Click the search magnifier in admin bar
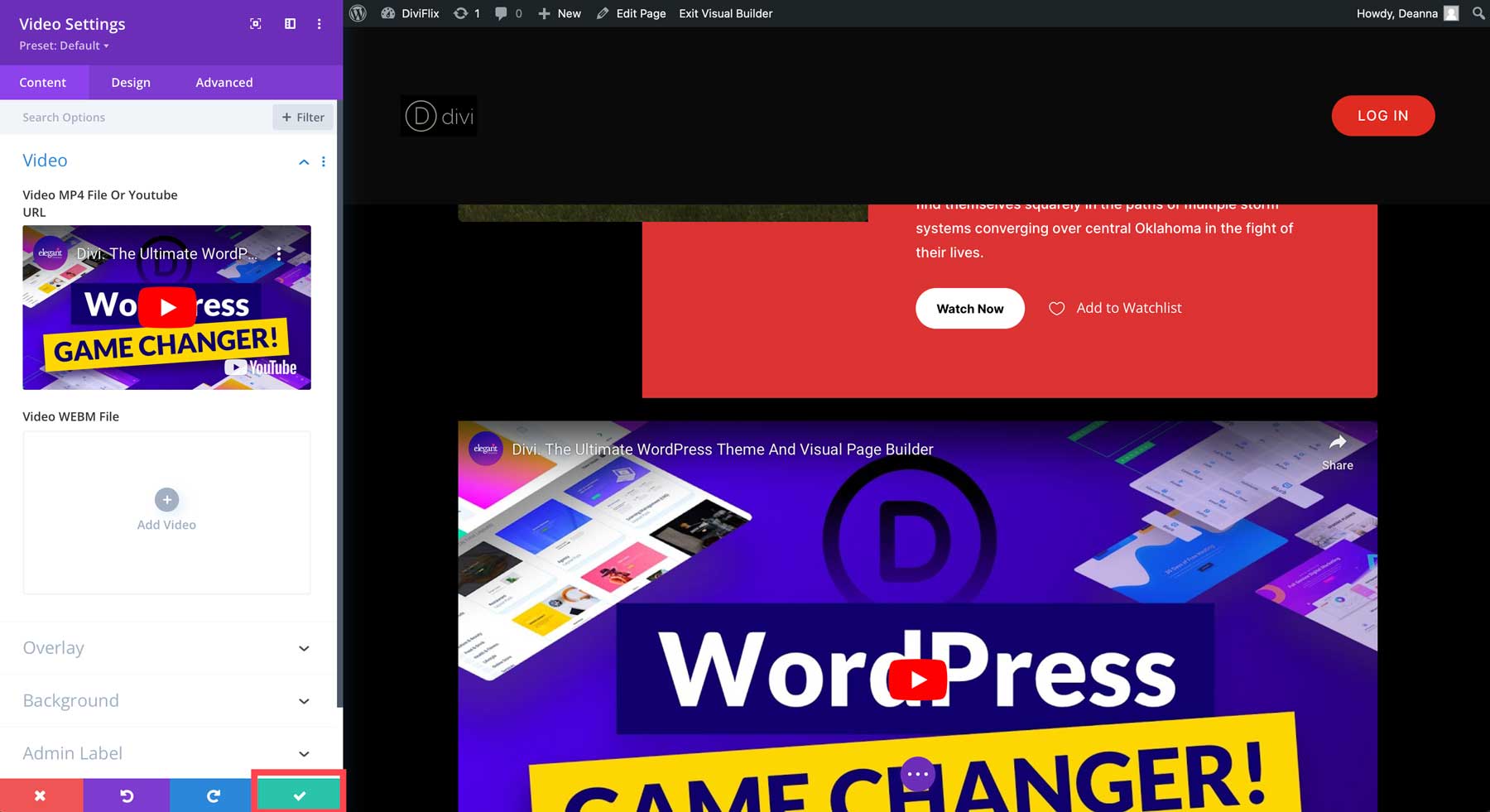The height and width of the screenshot is (812, 1490). (1478, 13)
